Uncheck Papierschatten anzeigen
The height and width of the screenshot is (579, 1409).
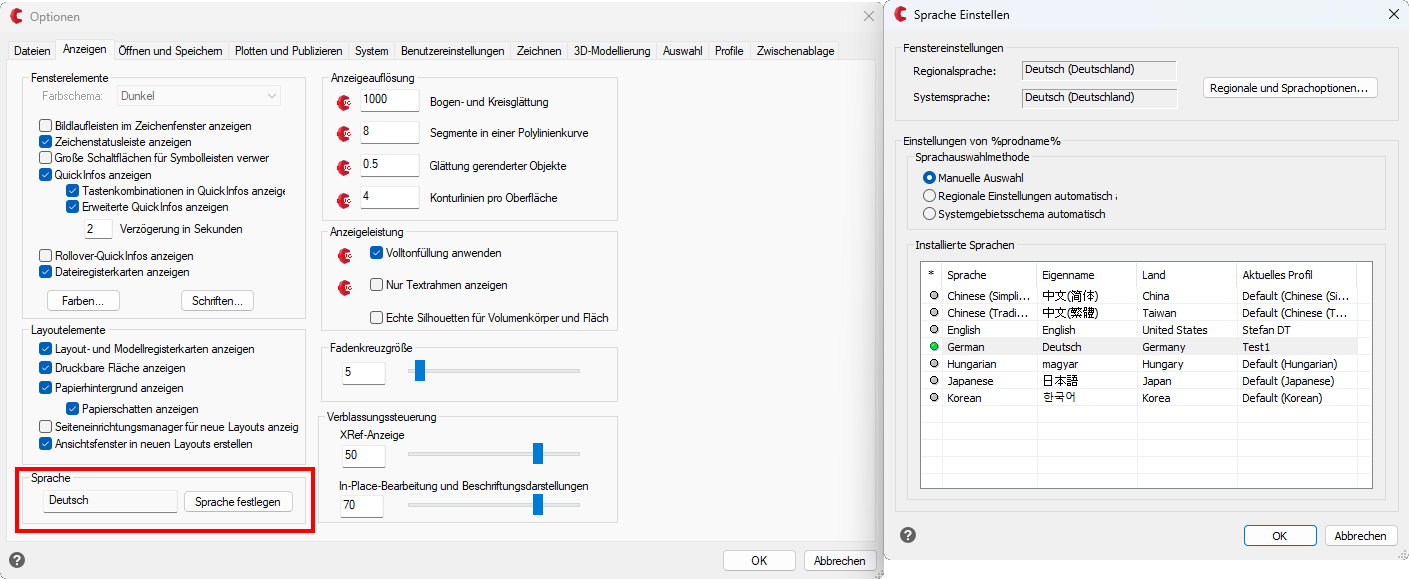click(73, 408)
